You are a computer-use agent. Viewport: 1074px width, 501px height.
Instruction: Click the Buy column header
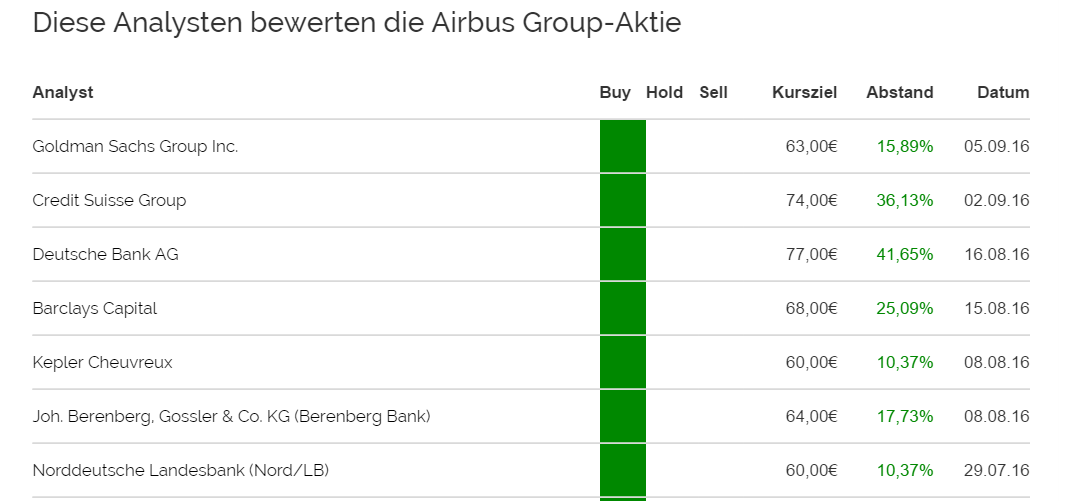click(615, 93)
